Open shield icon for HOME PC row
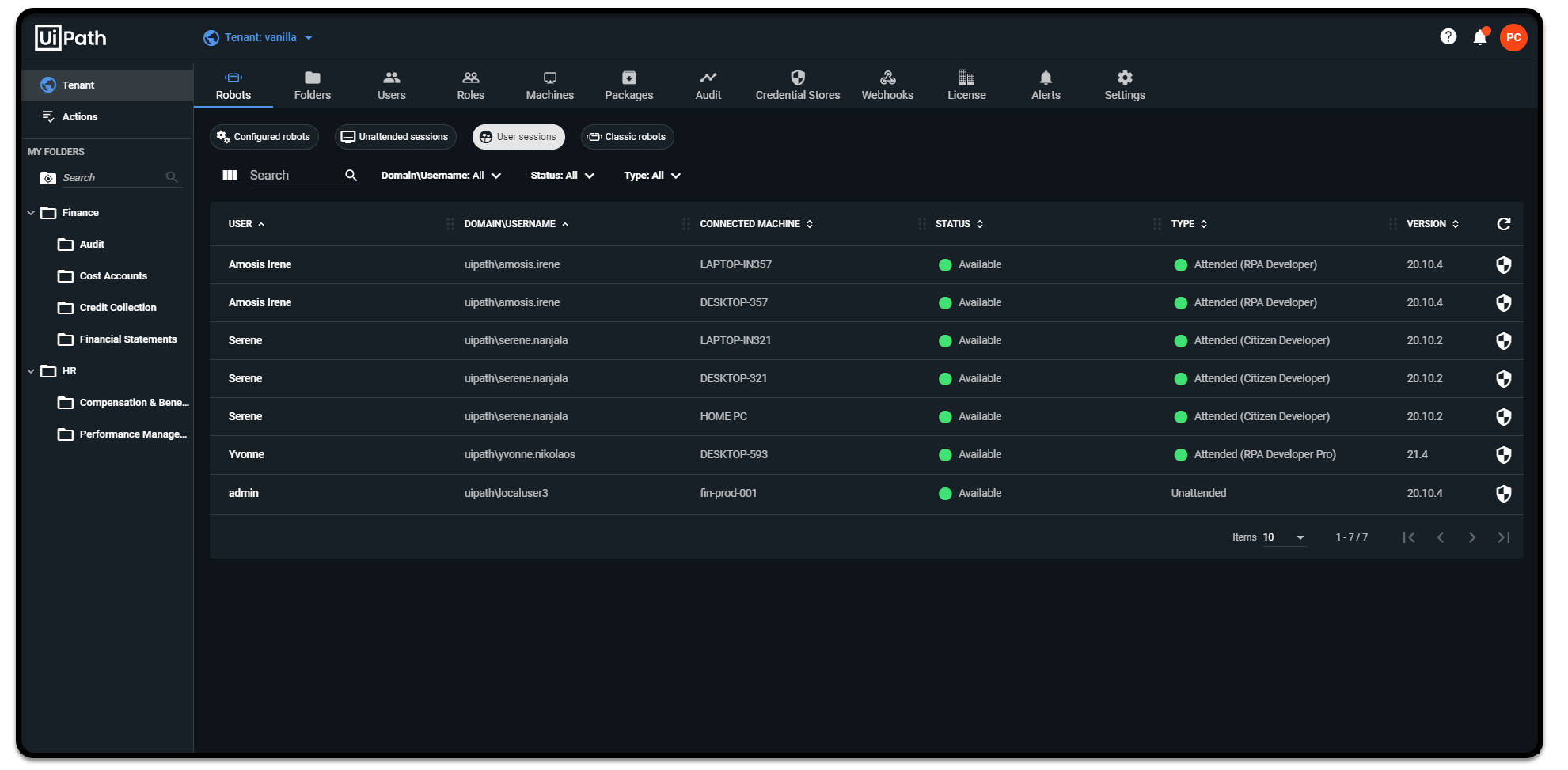The image size is (1568, 770). click(x=1504, y=417)
